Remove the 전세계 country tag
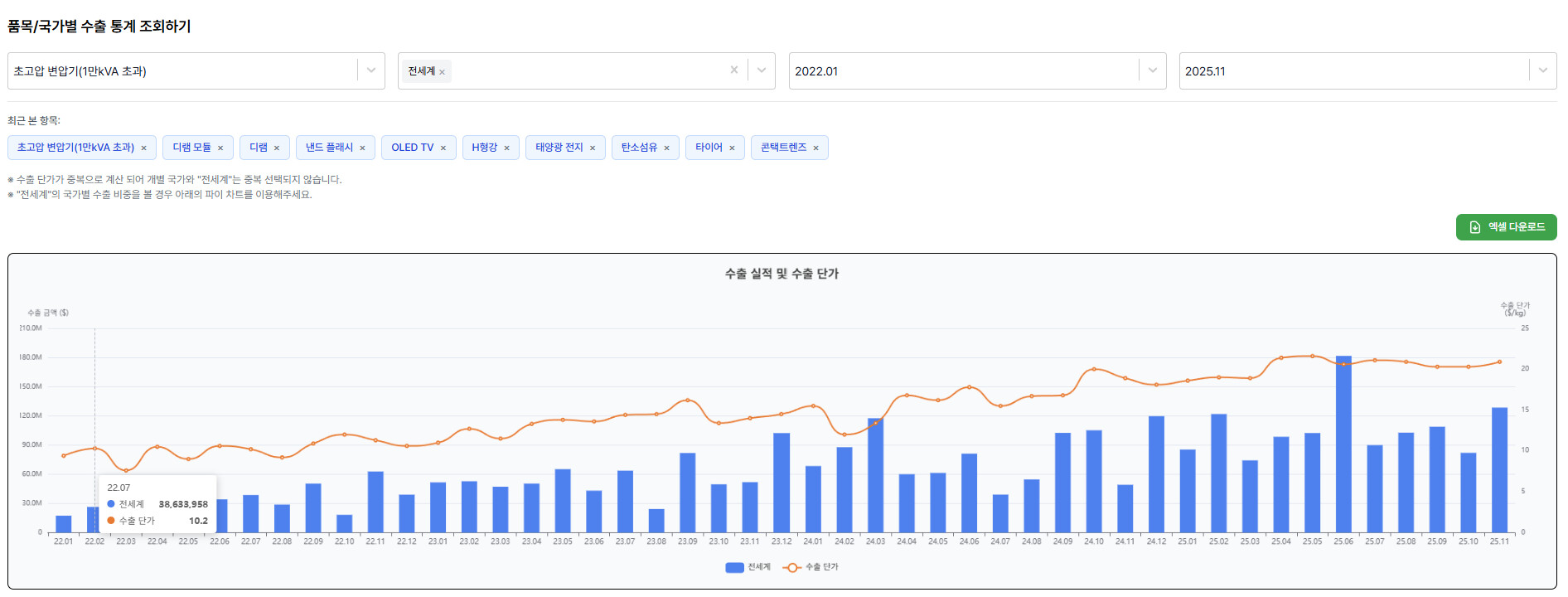The image size is (1568, 597). click(443, 72)
